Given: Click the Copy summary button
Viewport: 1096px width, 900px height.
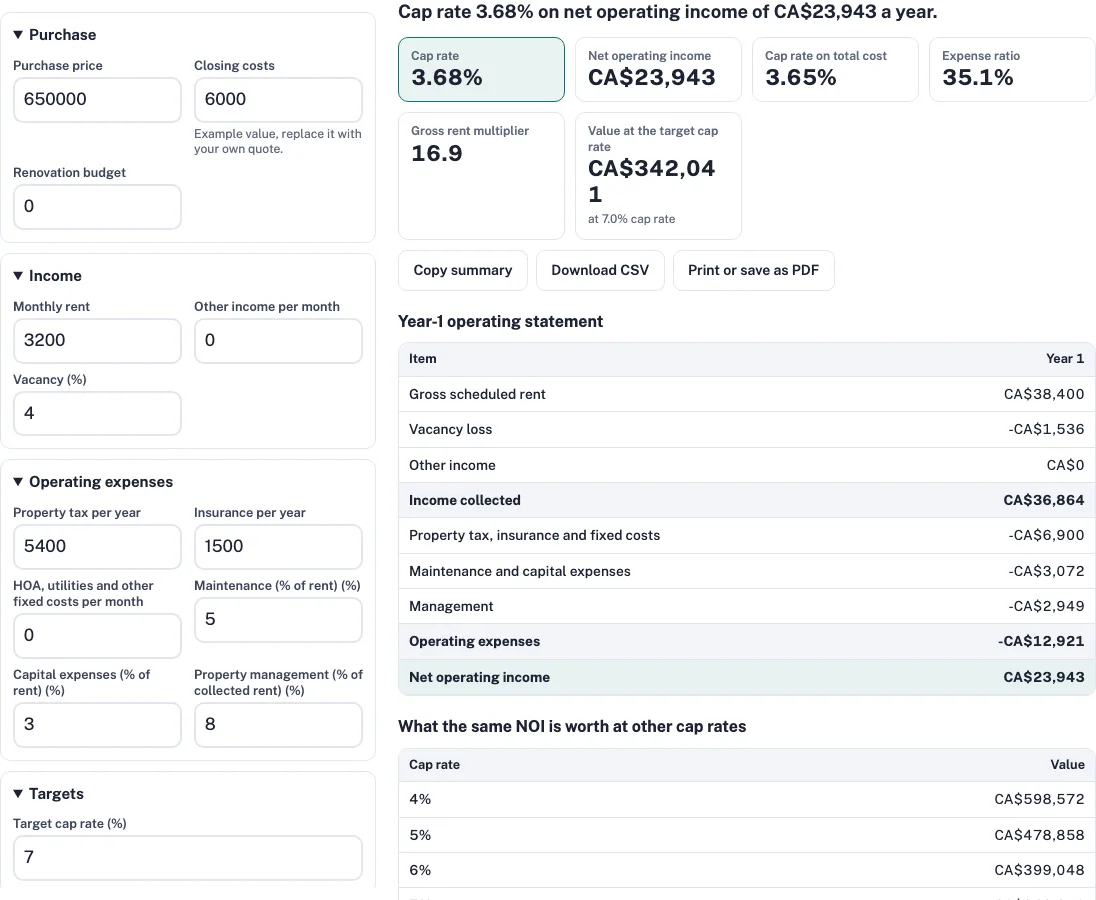Looking at the screenshot, I should coord(463,270).
